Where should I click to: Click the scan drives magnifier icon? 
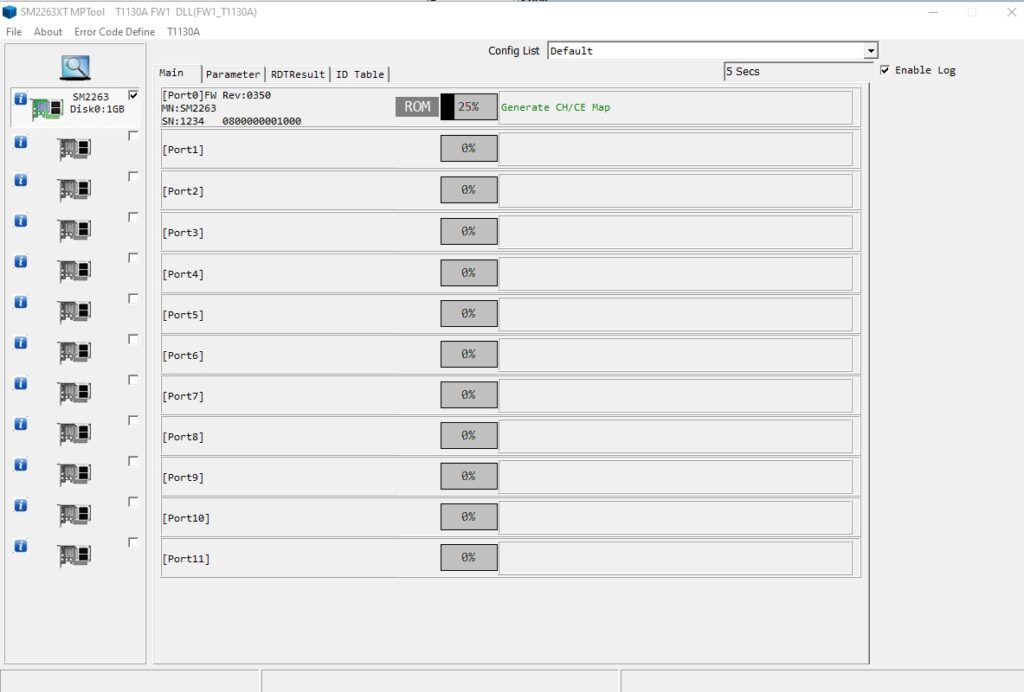point(75,67)
